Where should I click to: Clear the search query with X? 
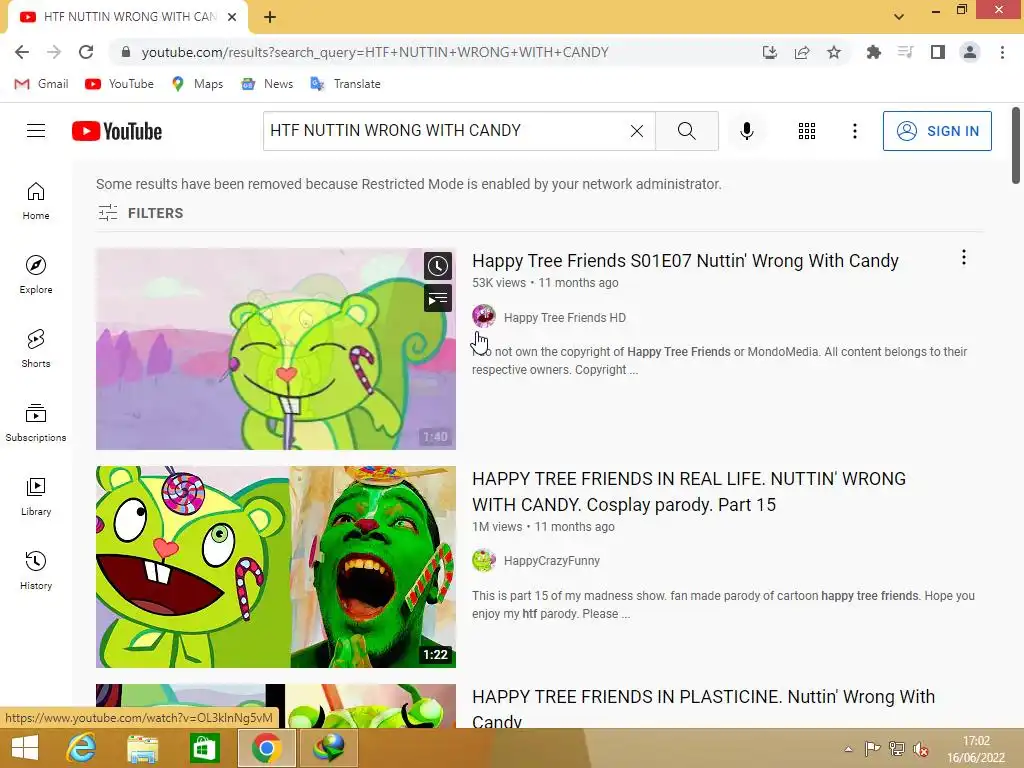(x=637, y=131)
